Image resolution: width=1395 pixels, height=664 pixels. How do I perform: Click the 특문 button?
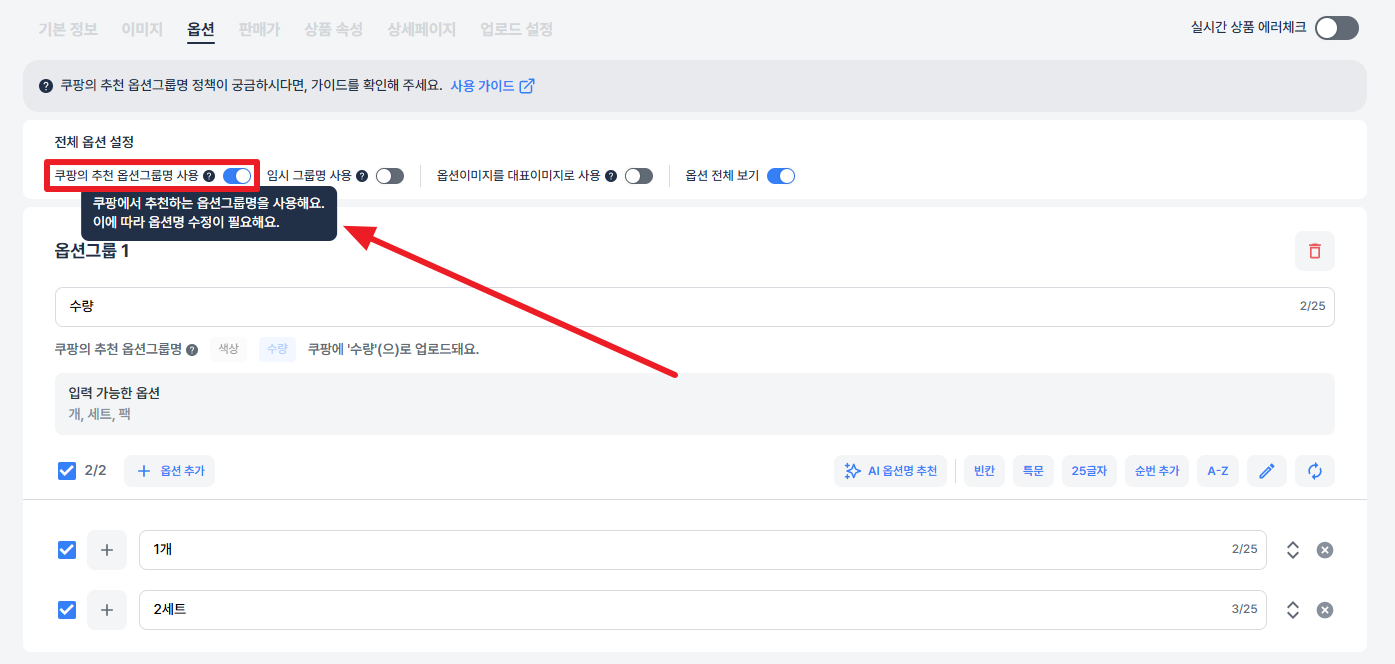(1033, 471)
